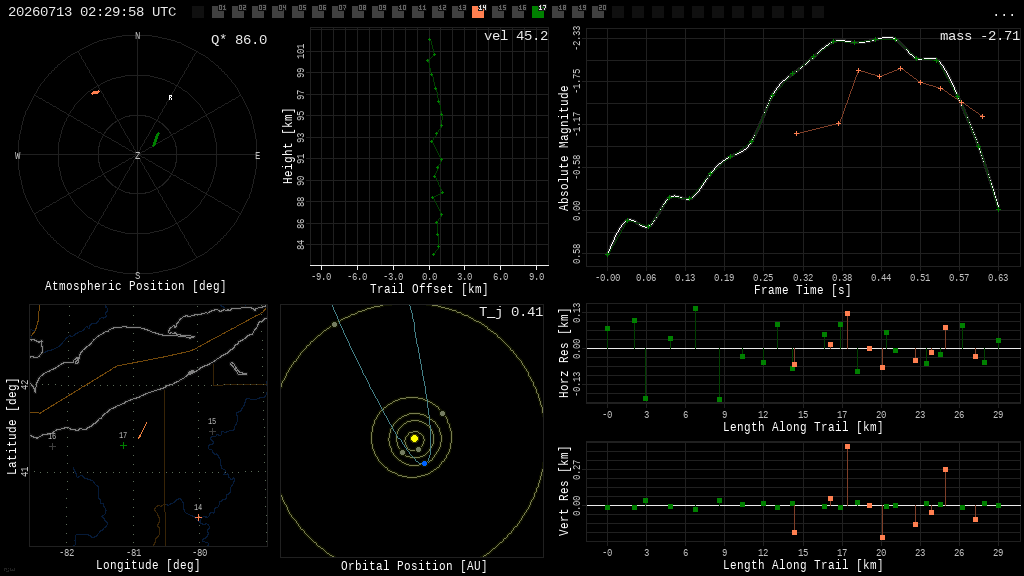Toggle station box 01 in top bar

(218, 12)
